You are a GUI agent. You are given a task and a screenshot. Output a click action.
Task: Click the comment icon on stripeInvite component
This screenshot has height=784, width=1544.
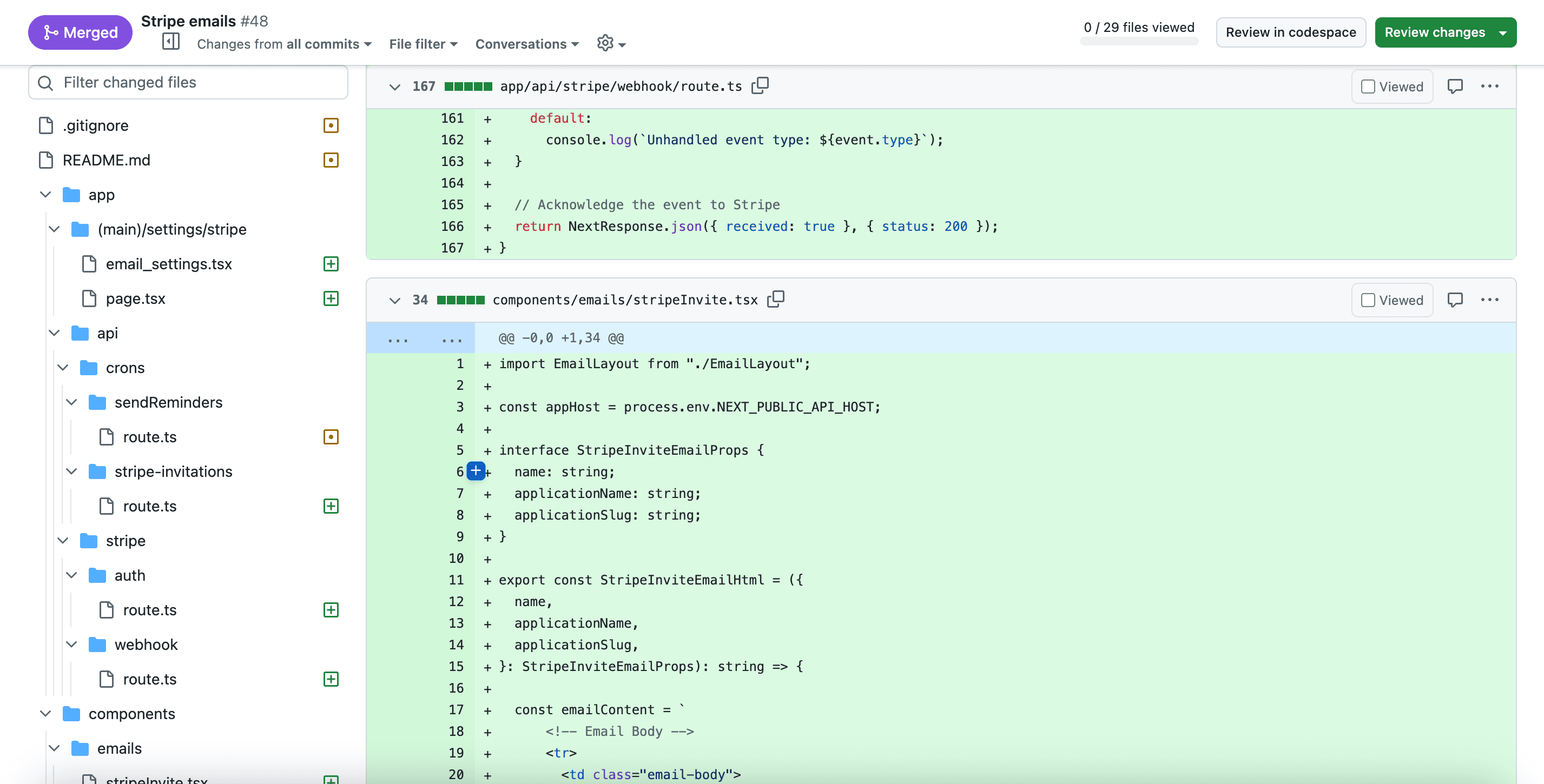(1455, 300)
